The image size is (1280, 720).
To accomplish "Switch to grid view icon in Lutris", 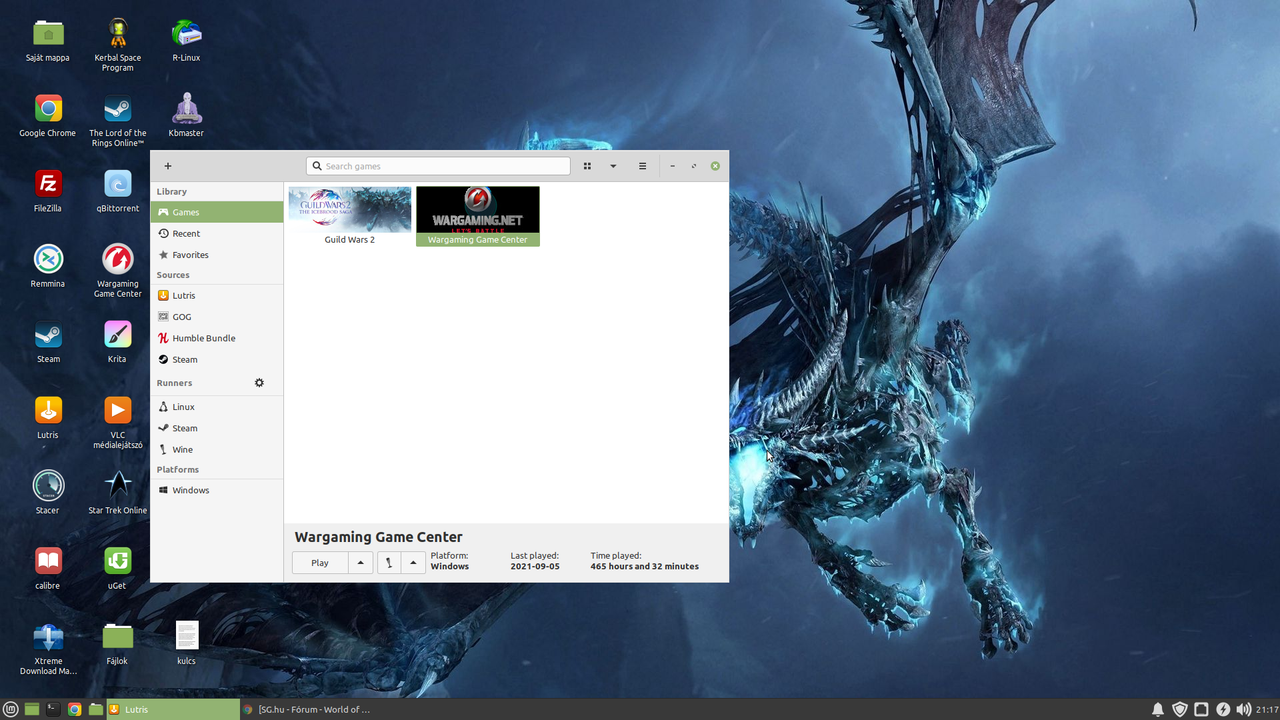I will (x=587, y=166).
